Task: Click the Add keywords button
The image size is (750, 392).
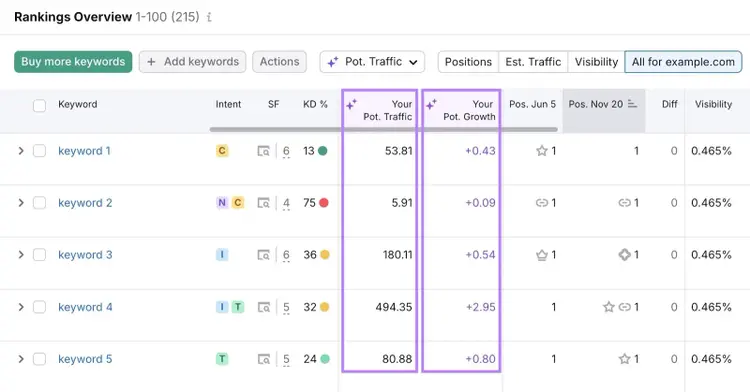Action: (x=192, y=62)
